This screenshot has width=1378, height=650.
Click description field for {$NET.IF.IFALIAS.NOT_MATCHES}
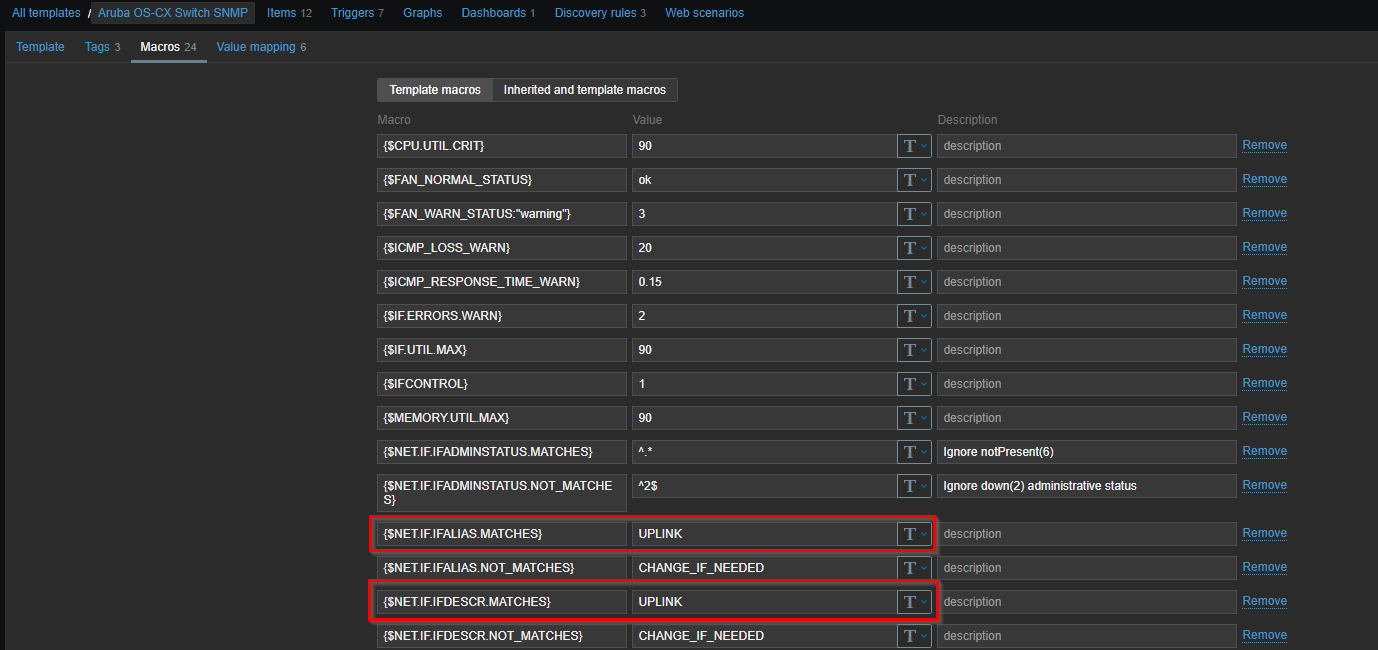(x=1086, y=568)
